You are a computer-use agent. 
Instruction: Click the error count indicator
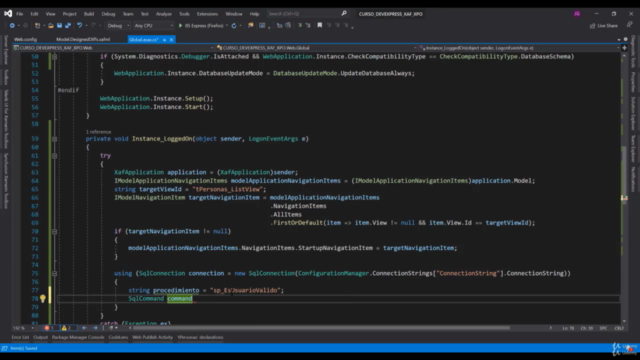click(49, 328)
